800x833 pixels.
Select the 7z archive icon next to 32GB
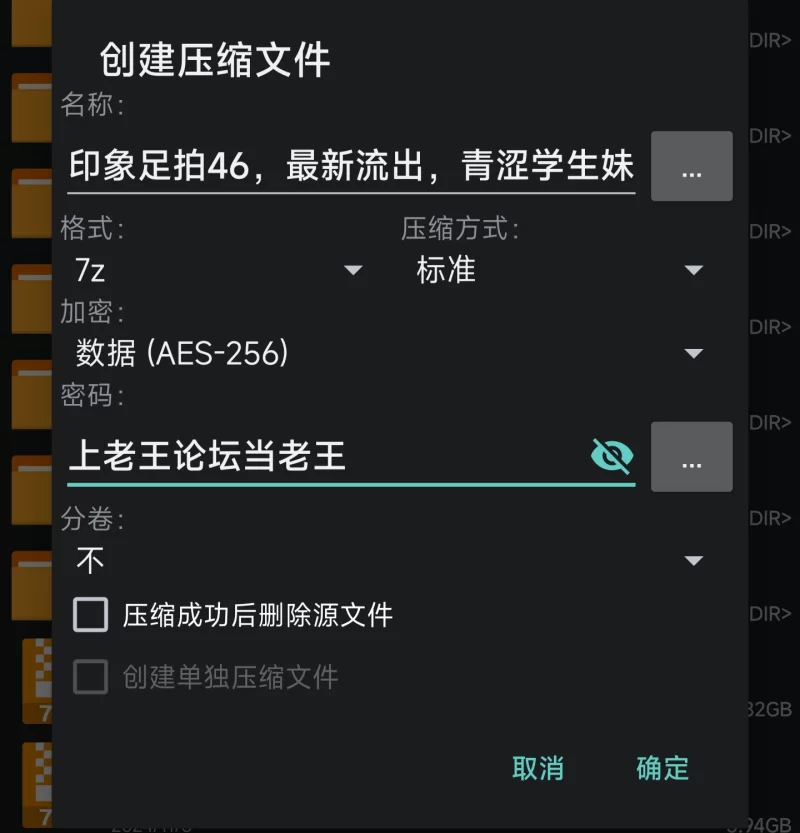pyautogui.click(x=37, y=682)
